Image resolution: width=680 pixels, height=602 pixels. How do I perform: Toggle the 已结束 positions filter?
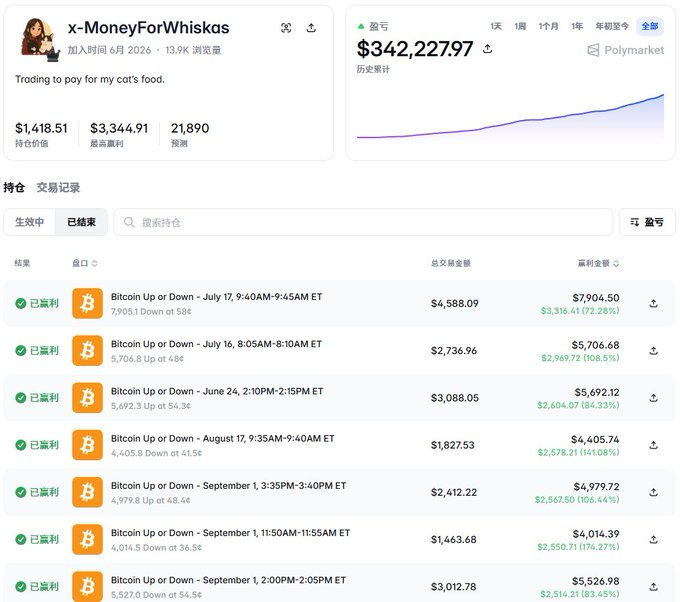[x=81, y=222]
